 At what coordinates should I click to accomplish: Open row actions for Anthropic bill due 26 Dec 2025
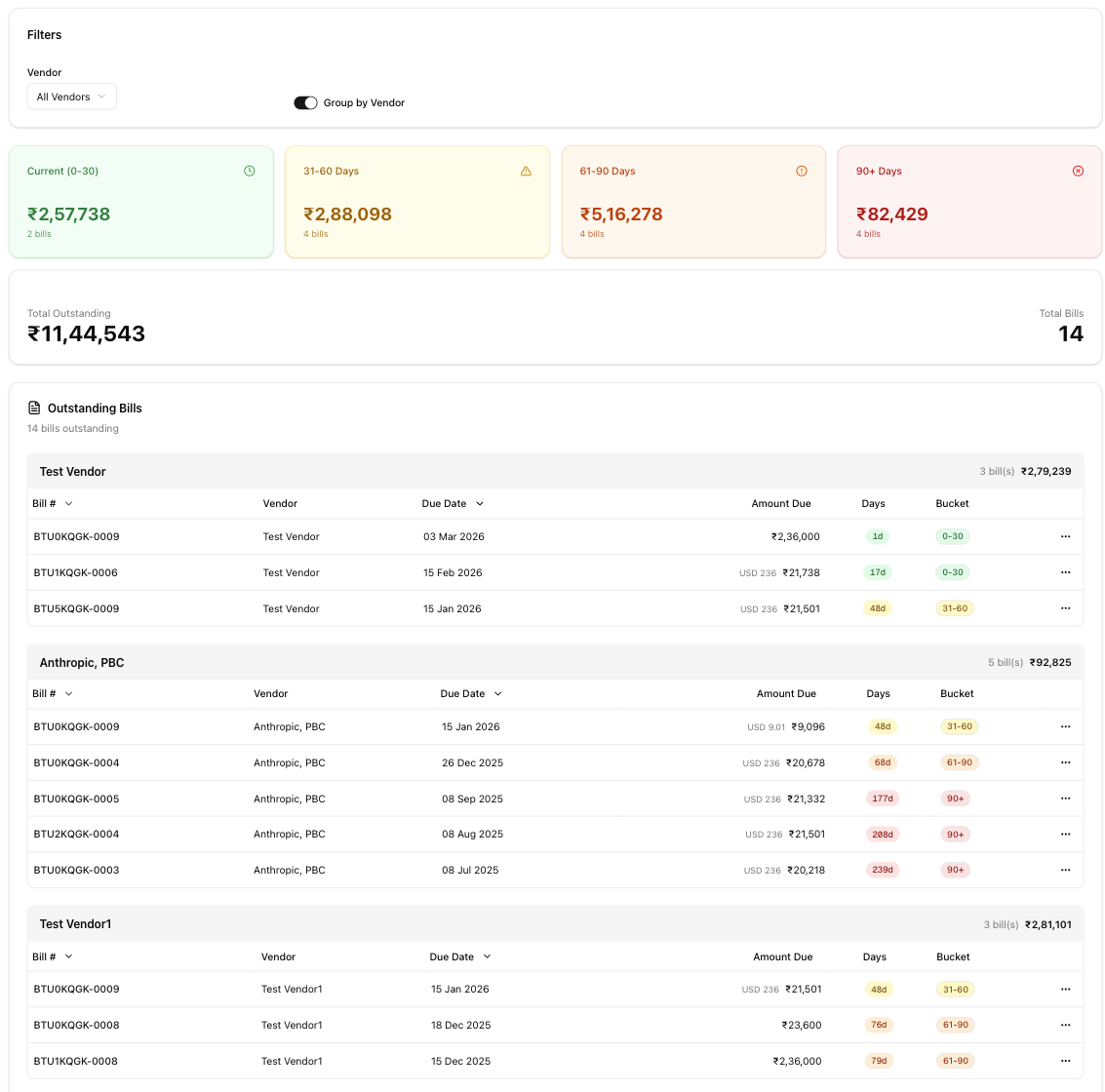tap(1065, 762)
